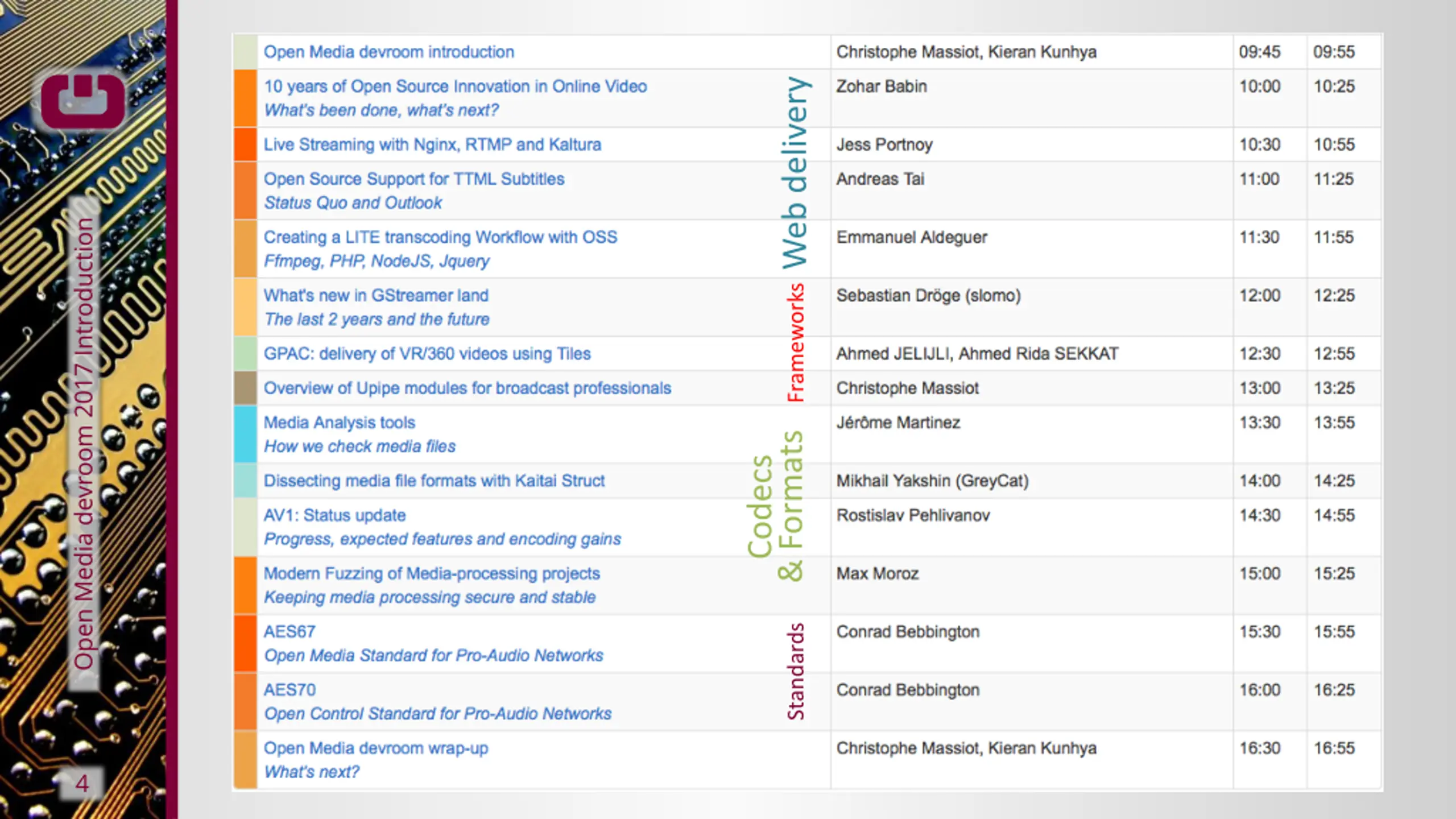This screenshot has width=1456, height=819.
Task: Open Modern Fuzzing of Media-processing projects link
Action: [432, 574]
